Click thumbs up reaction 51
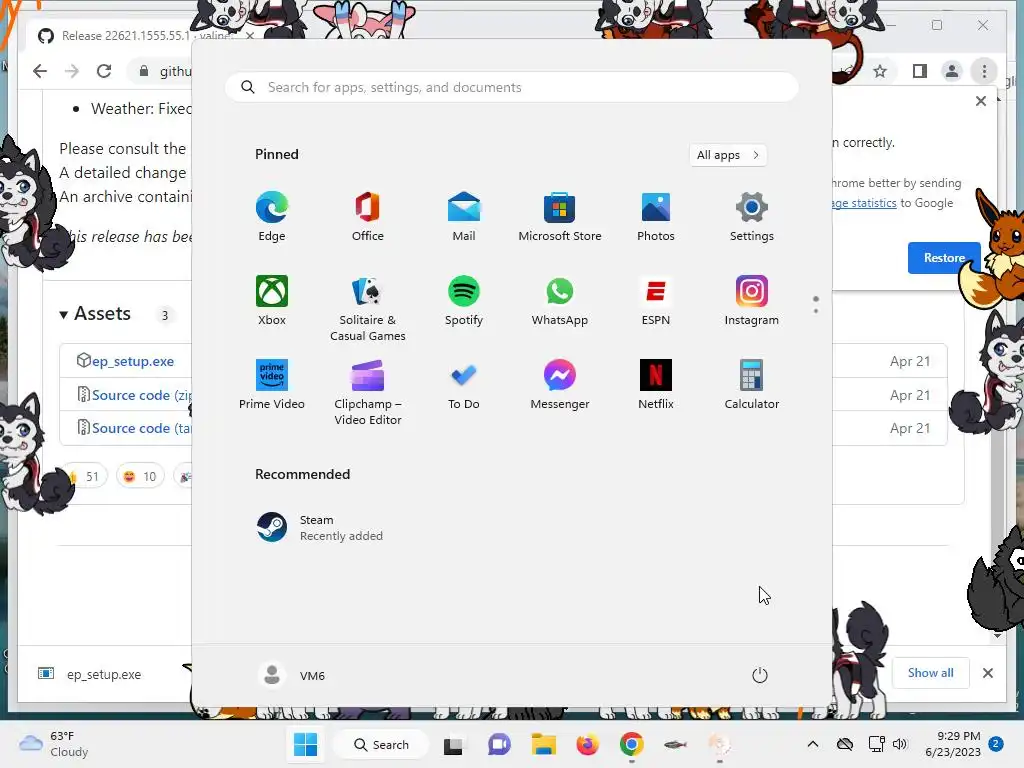This screenshot has width=1024, height=768. (85, 476)
